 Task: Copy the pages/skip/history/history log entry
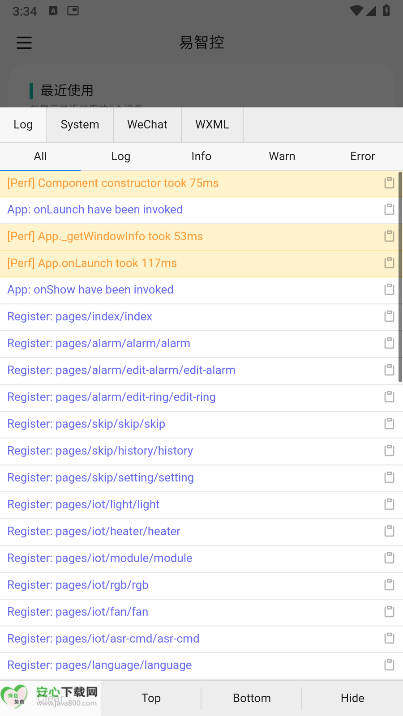click(x=389, y=451)
